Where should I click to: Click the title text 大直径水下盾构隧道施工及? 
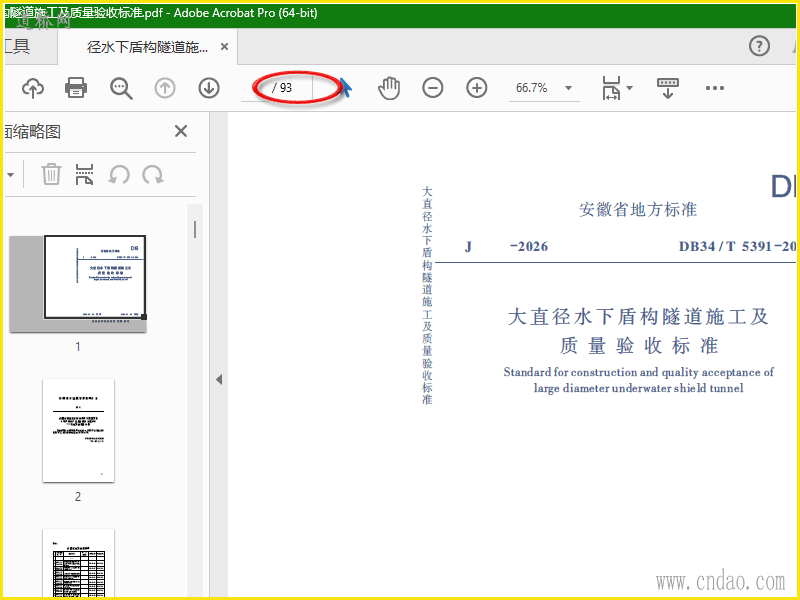(x=638, y=317)
